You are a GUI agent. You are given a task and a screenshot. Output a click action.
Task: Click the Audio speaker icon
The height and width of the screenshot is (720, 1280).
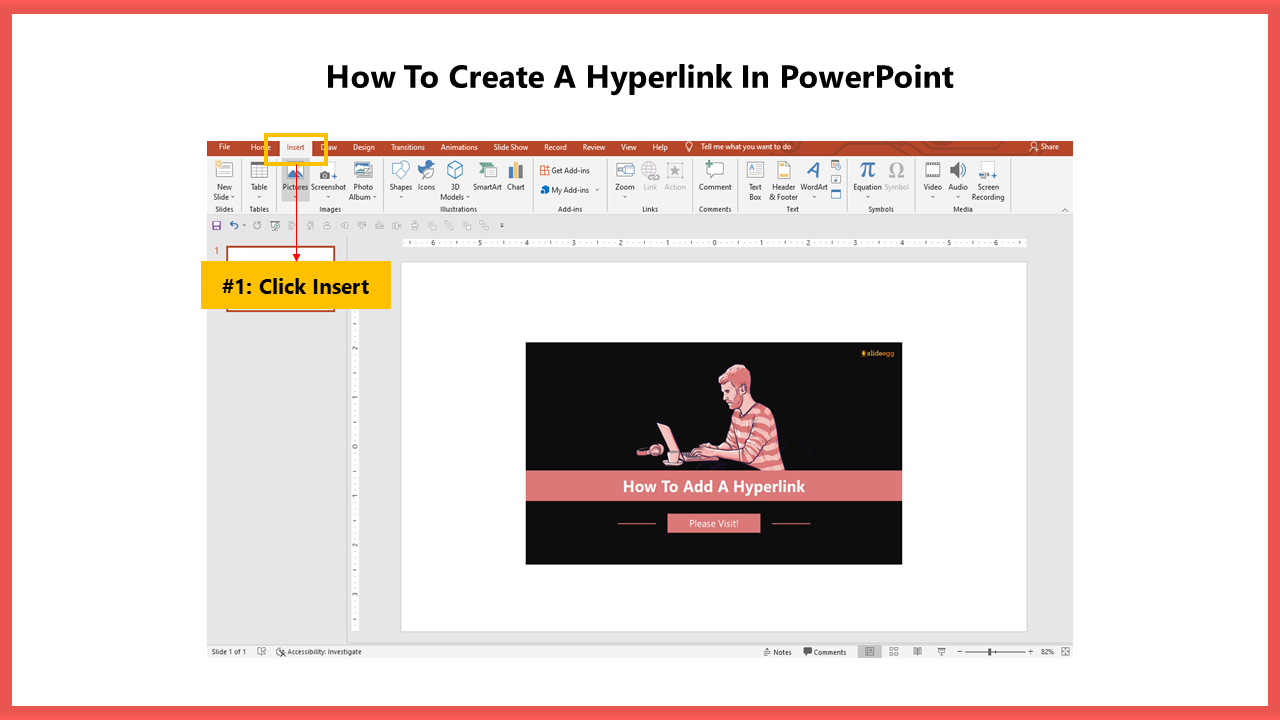click(x=958, y=170)
